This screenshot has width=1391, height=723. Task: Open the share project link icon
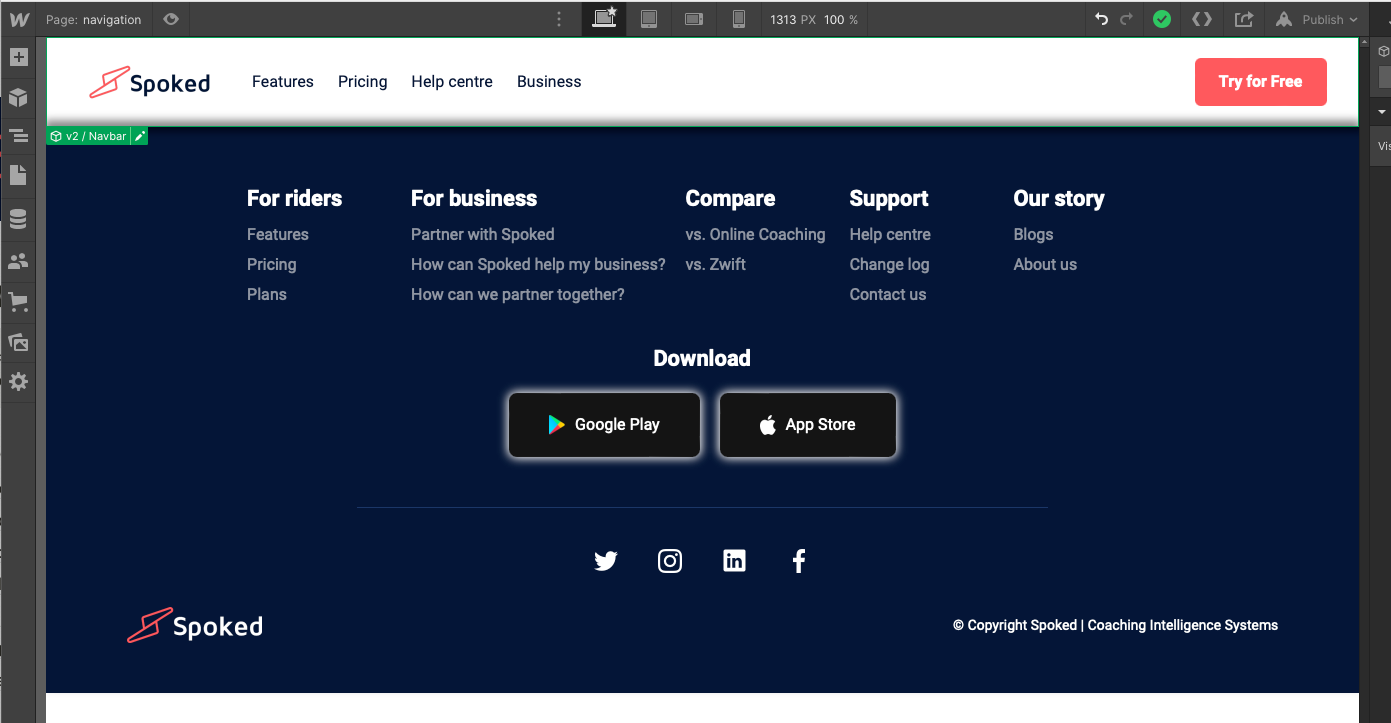coord(1244,19)
